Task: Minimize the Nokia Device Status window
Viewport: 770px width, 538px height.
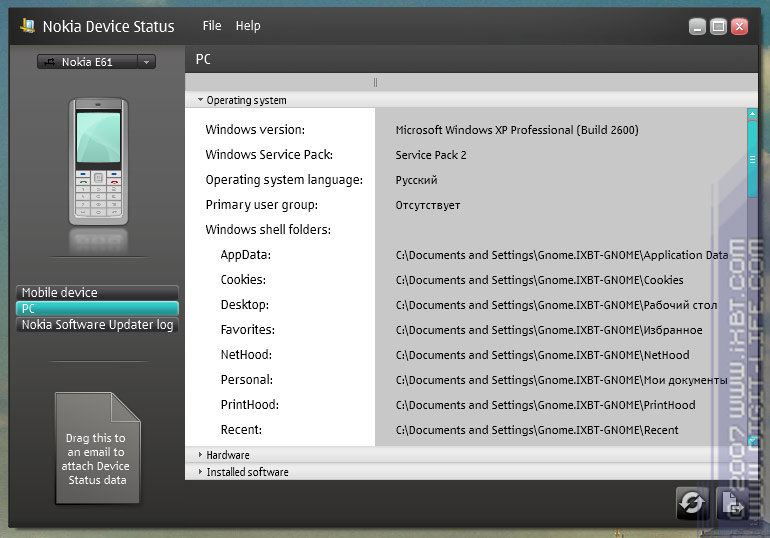Action: tap(697, 27)
